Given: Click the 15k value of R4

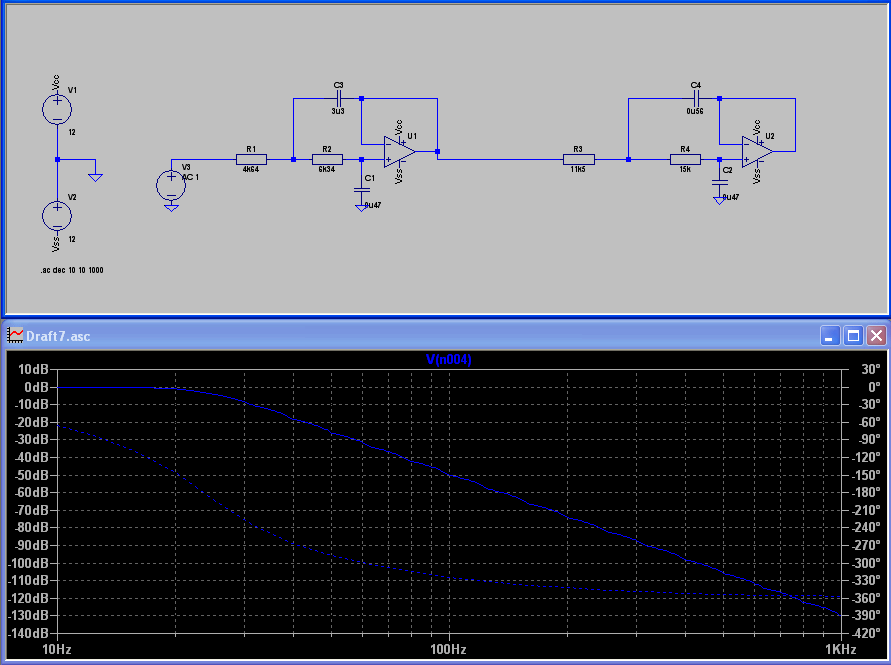Looking at the screenshot, I should coord(685,169).
